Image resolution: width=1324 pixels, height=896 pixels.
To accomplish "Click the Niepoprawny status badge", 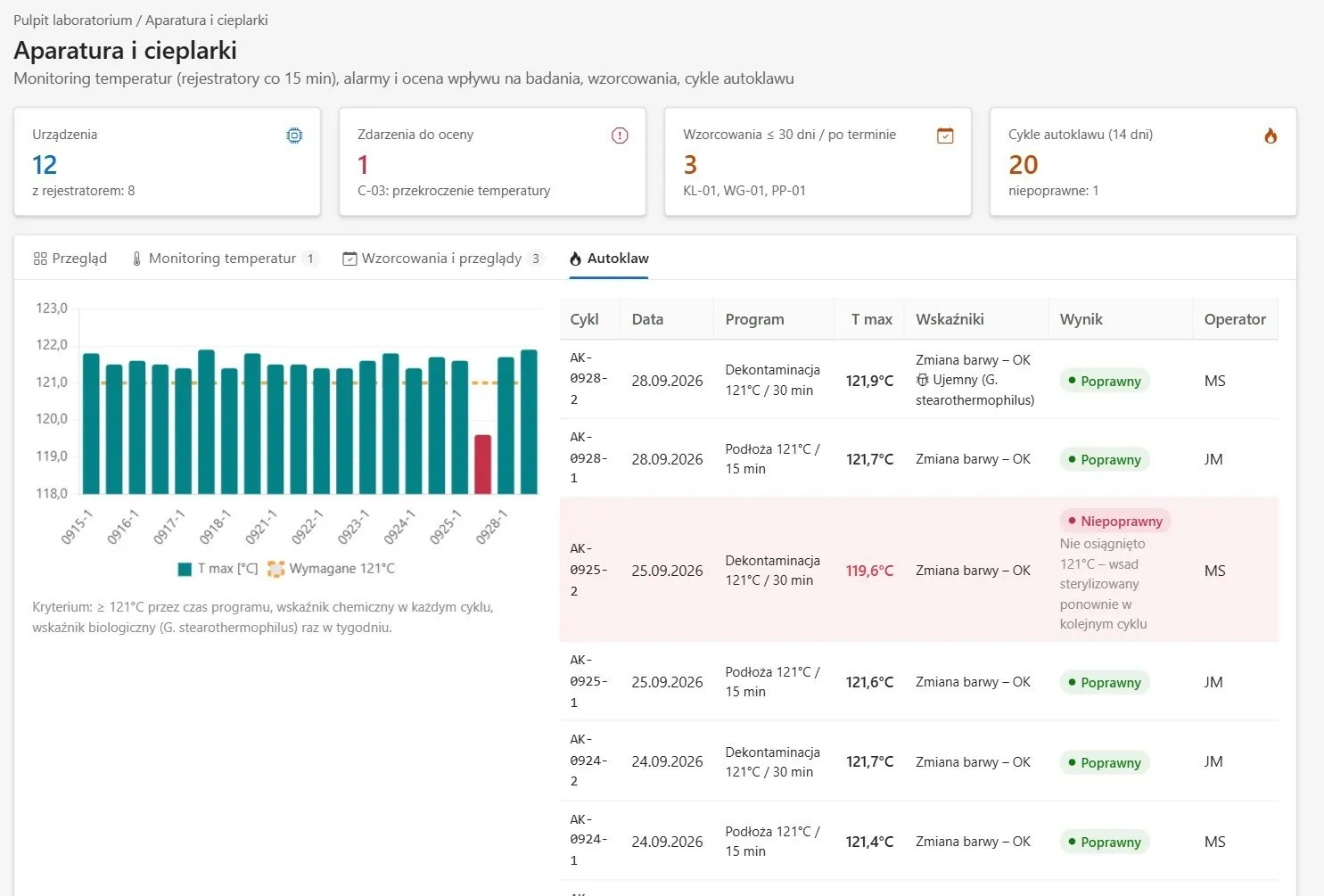I will (x=1115, y=521).
